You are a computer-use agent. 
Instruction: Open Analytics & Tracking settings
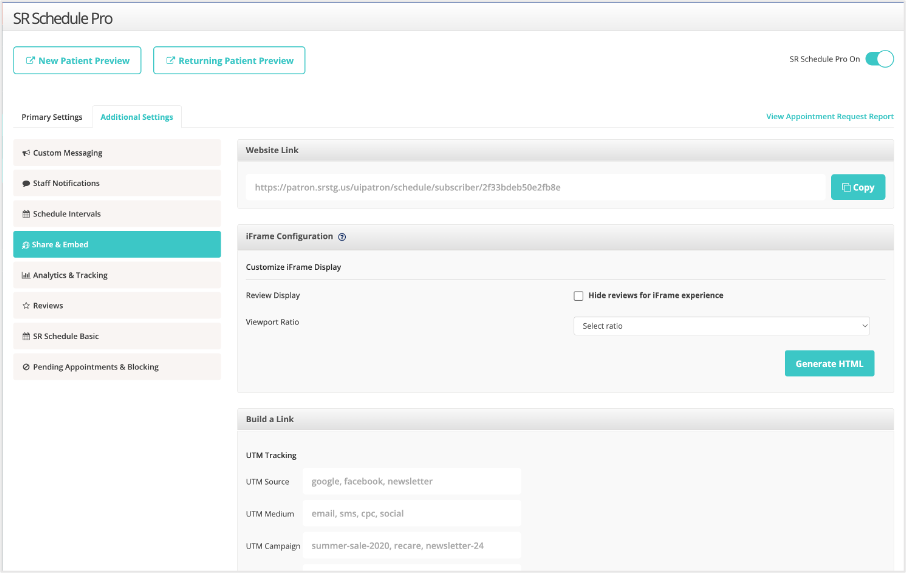tap(117, 275)
